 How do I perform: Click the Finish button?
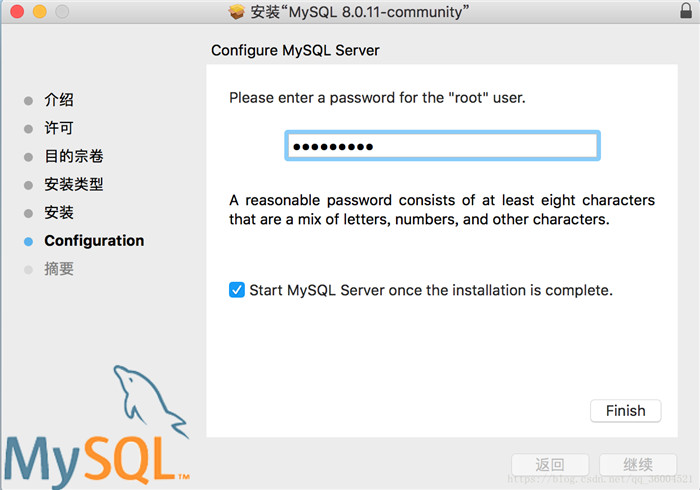pos(626,410)
